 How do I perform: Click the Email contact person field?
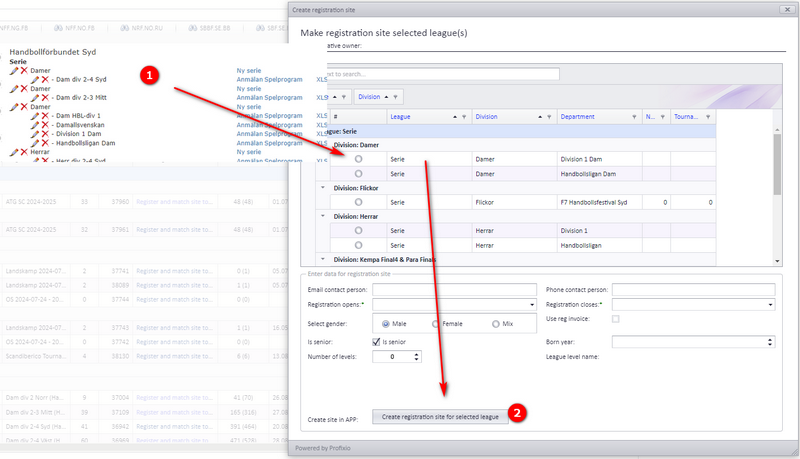(454, 290)
